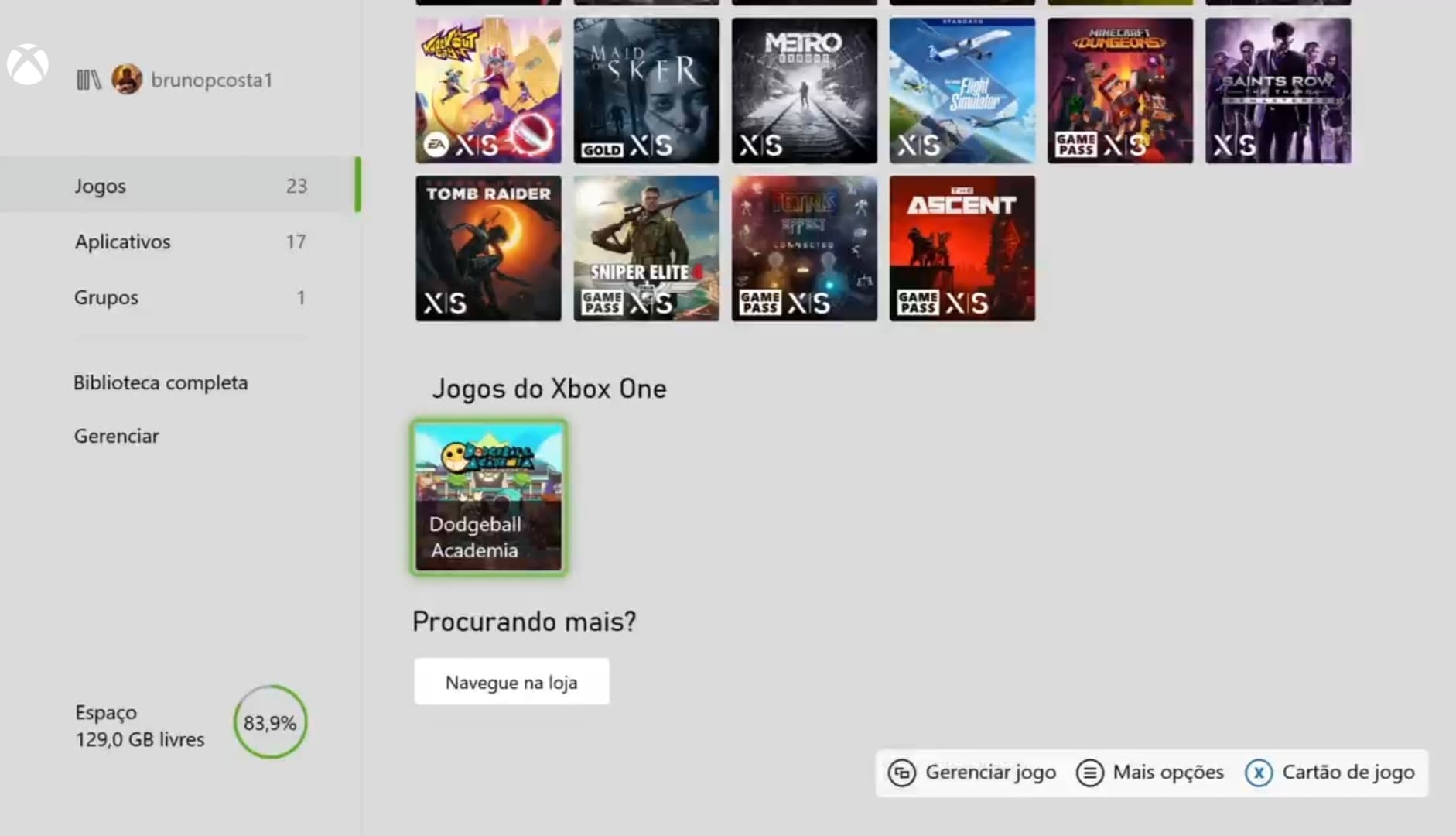Open the library icon beside the profile
The width and height of the screenshot is (1456, 836).
[89, 80]
